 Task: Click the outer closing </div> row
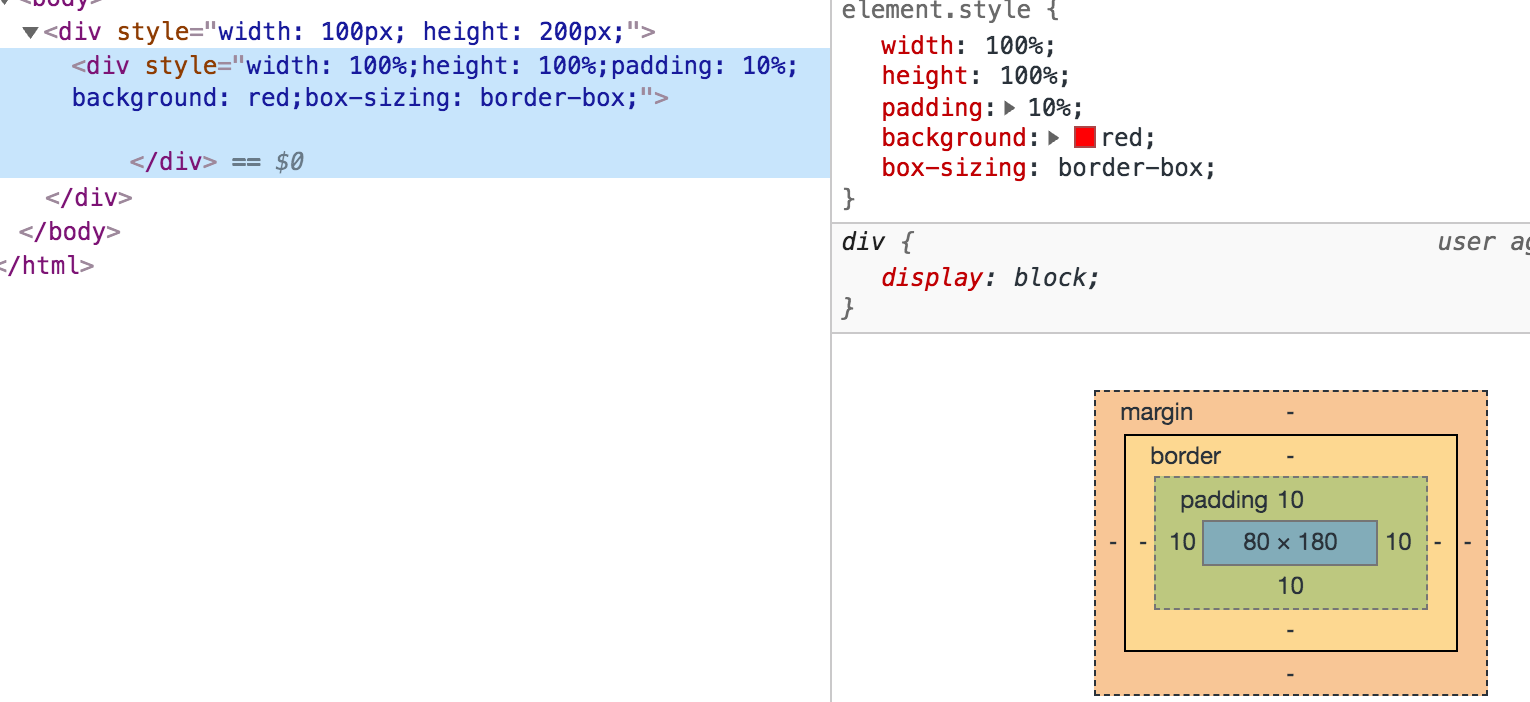tap(89, 197)
